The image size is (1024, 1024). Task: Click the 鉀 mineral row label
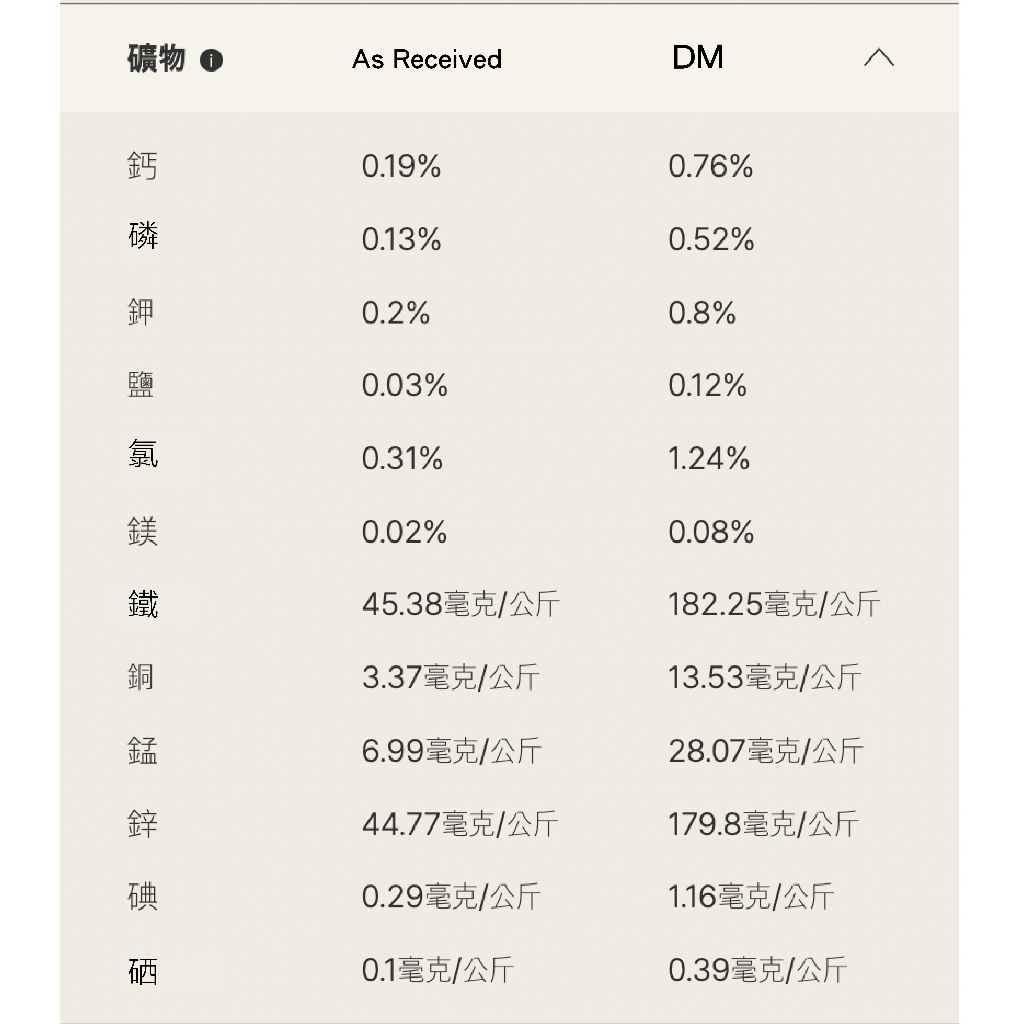click(x=143, y=312)
